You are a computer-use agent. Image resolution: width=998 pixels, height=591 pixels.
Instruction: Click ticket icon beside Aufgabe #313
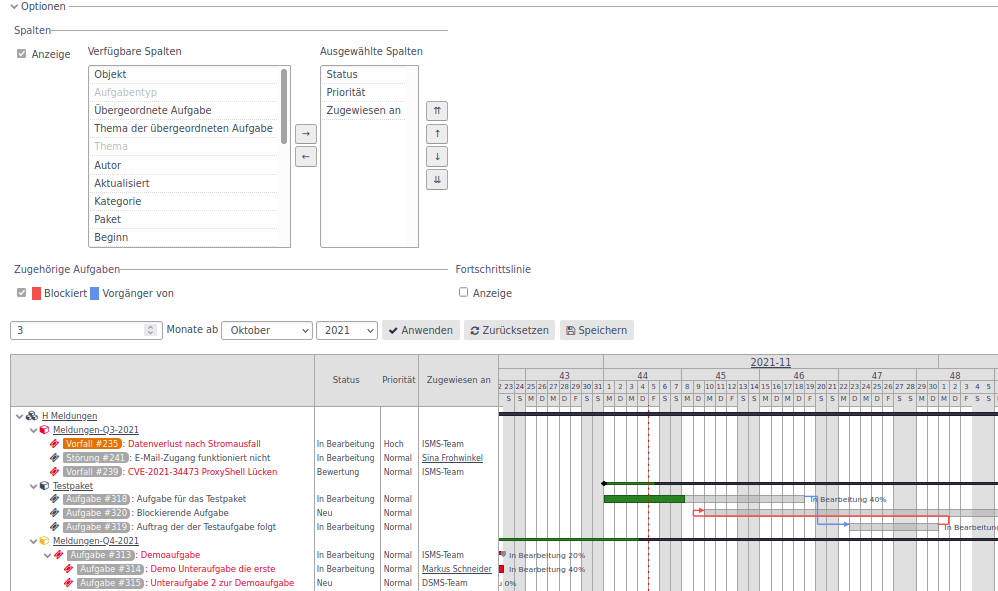(59, 555)
